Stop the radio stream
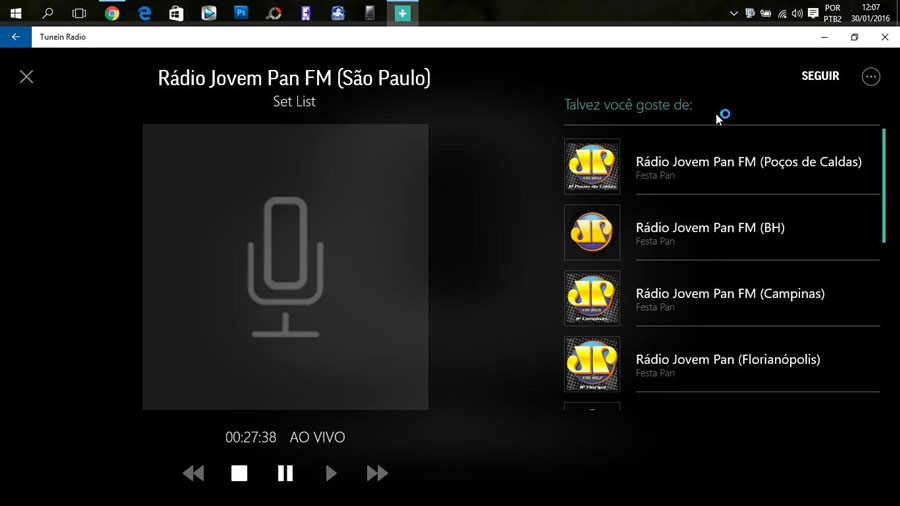Viewport: 900px width, 506px height. [x=239, y=473]
